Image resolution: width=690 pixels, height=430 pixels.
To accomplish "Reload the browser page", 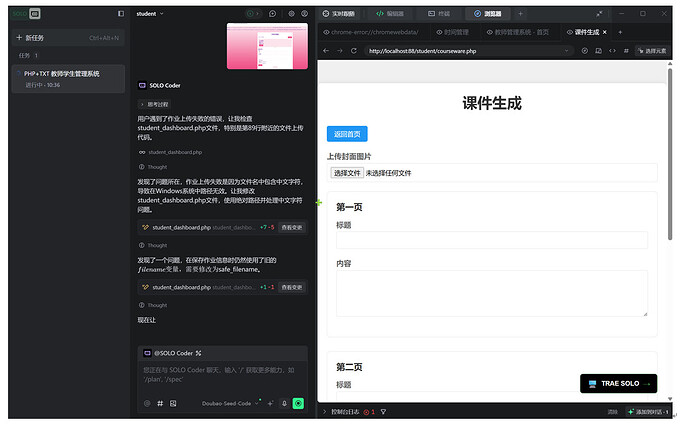I will tap(354, 50).
